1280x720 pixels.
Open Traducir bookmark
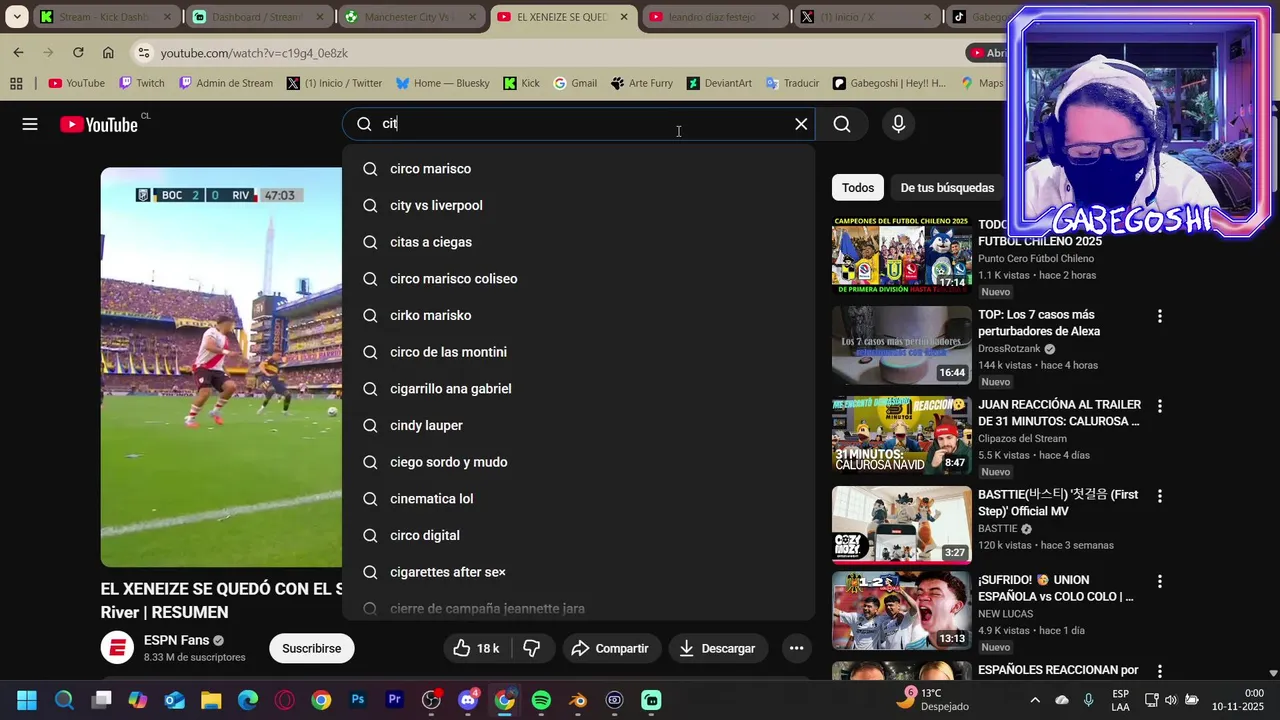point(792,83)
